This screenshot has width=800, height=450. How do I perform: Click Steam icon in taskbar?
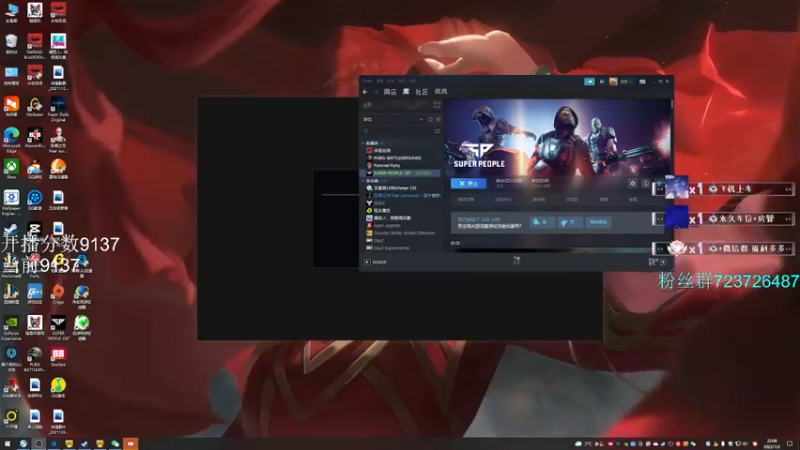point(84,444)
